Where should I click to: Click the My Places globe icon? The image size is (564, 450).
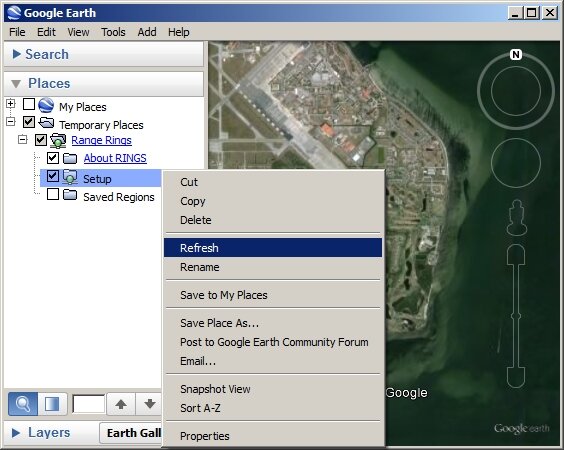[46, 105]
